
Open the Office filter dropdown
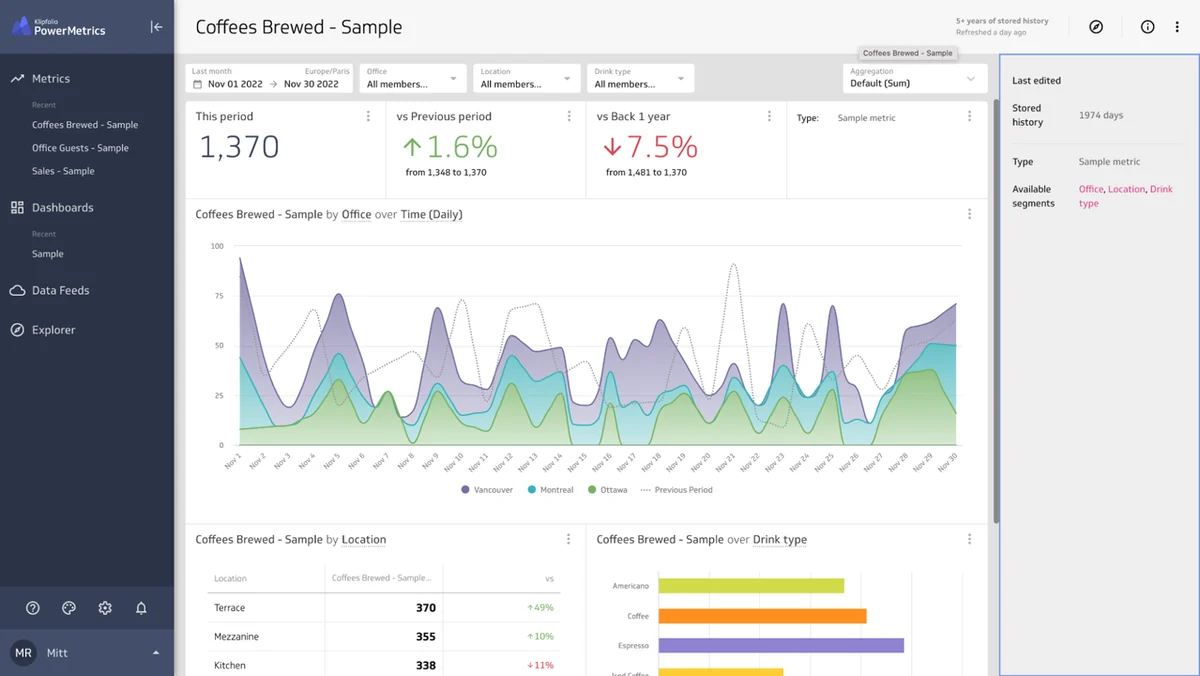(x=413, y=78)
